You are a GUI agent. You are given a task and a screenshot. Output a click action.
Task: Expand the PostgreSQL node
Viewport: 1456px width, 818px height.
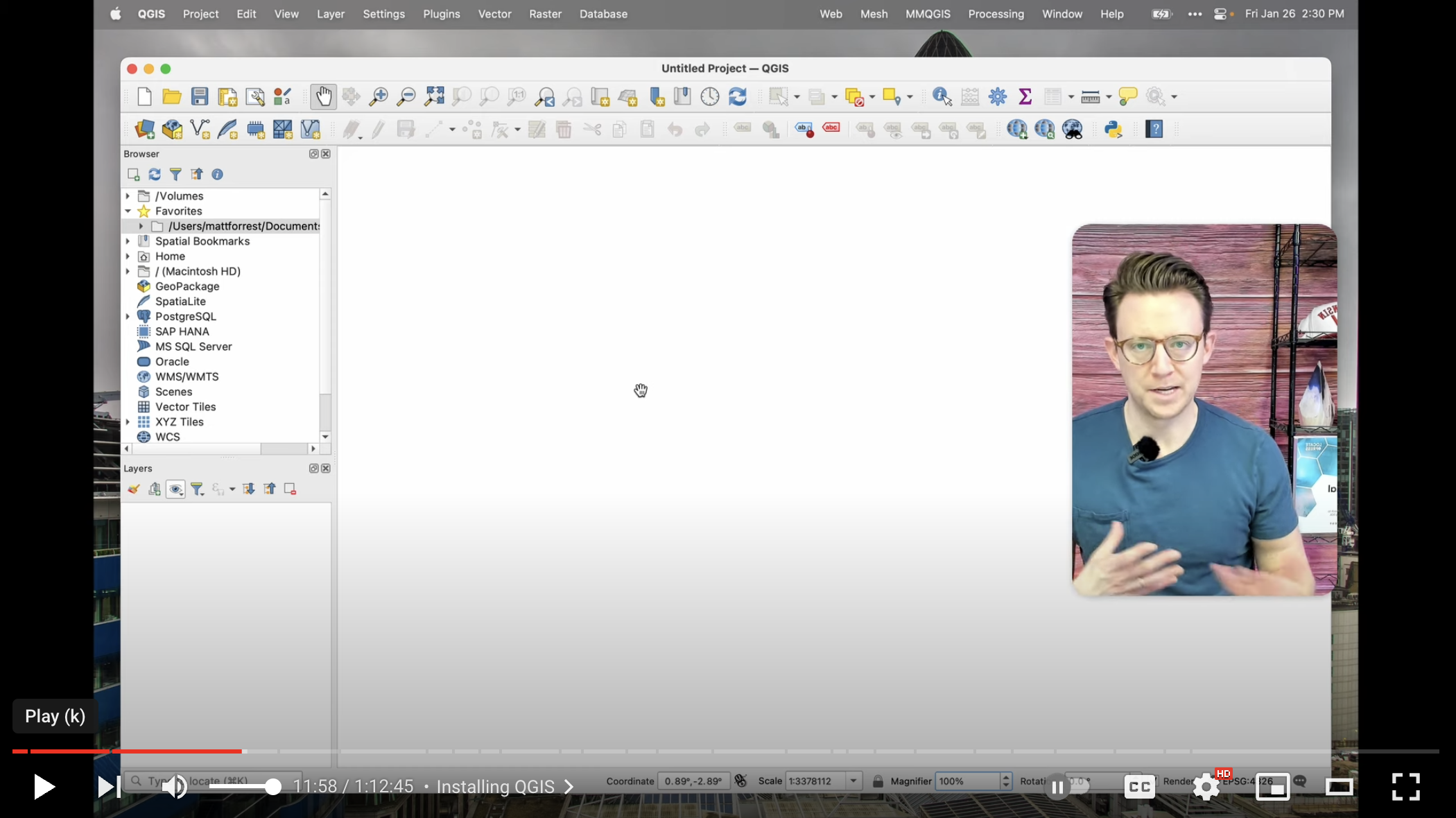tap(128, 316)
